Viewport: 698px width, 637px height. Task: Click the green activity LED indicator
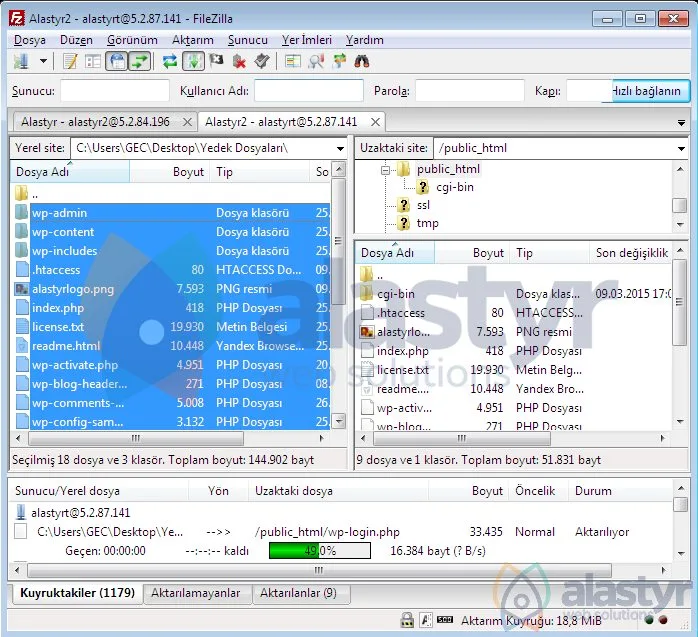click(x=649, y=620)
